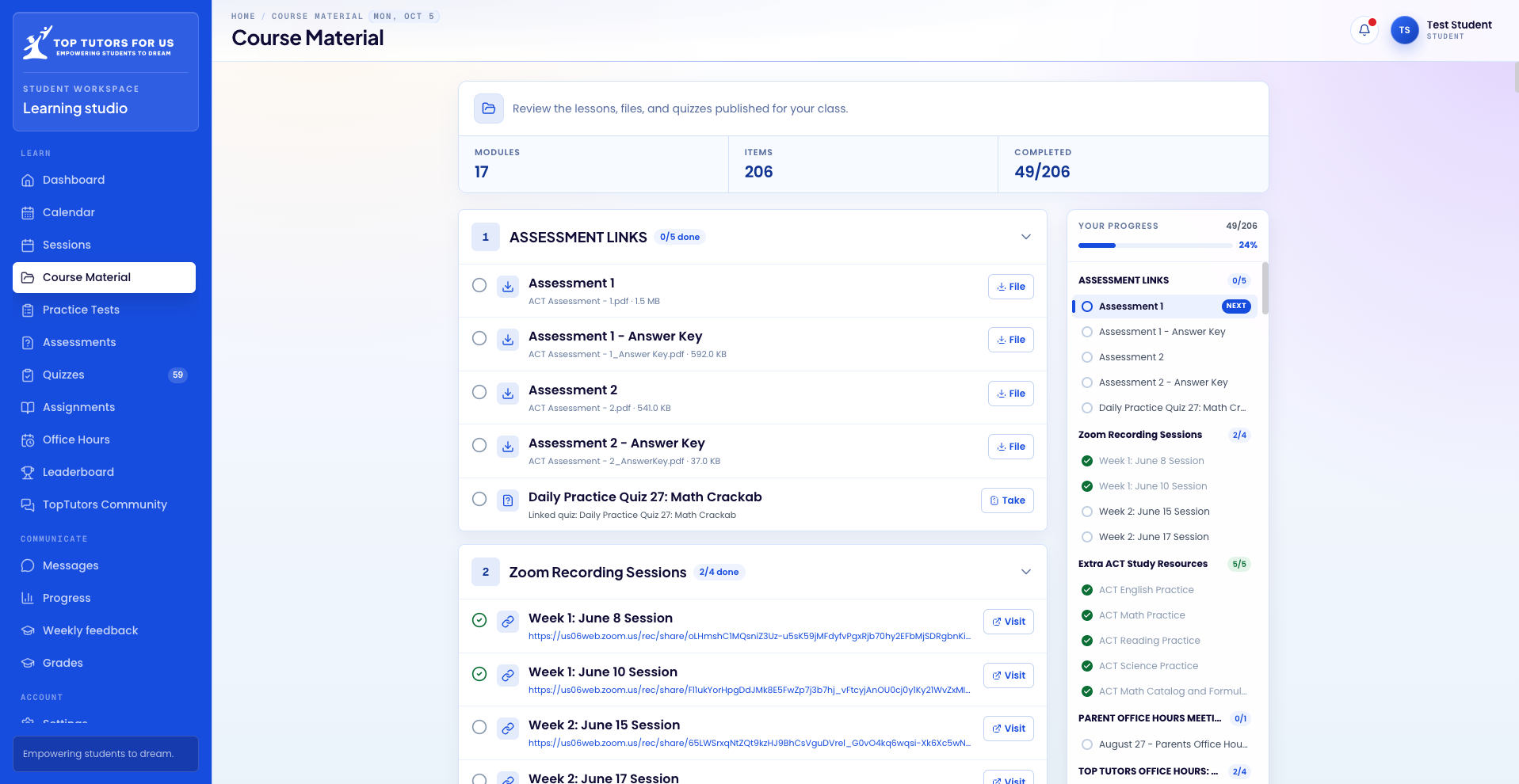Viewport: 1519px width, 784px height.
Task: Mark Daily Practice Quiz 27 complete
Action: point(479,499)
